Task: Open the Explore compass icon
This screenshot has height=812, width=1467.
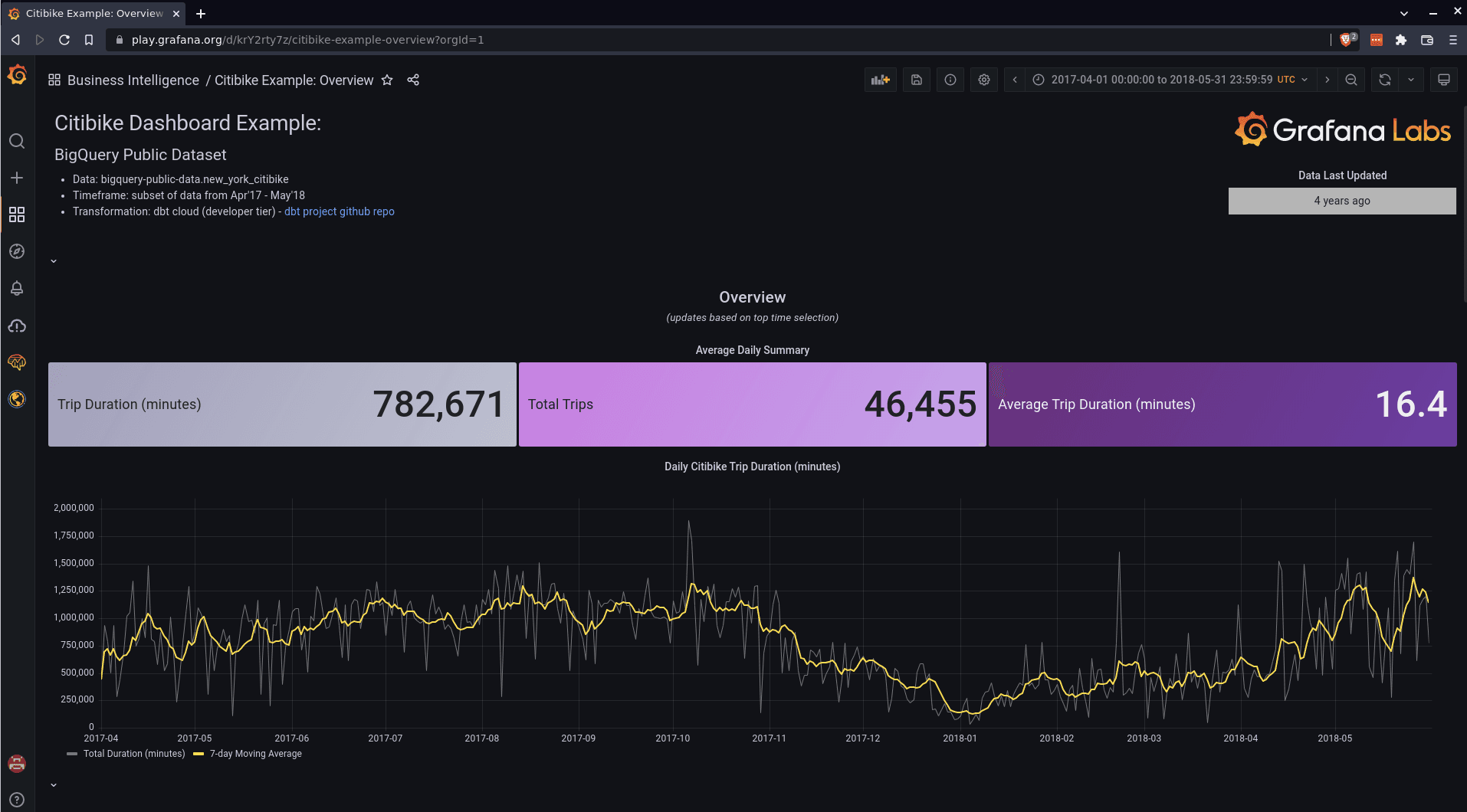Action: click(17, 251)
